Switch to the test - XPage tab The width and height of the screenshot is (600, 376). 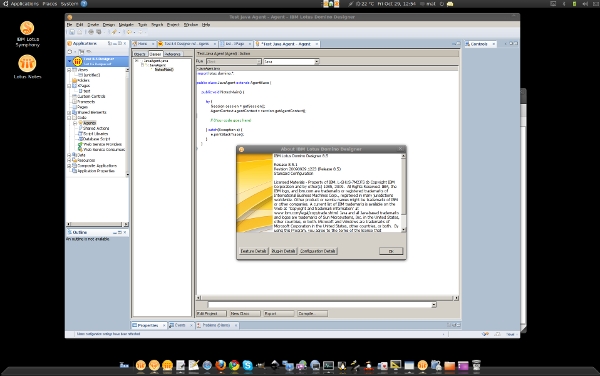(234, 44)
